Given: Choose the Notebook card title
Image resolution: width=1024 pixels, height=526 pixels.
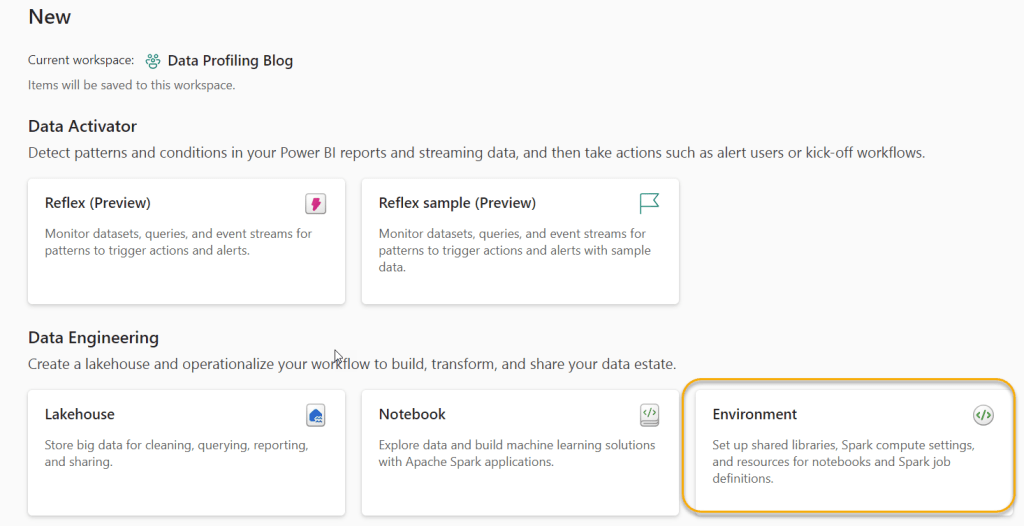Looking at the screenshot, I should [x=412, y=414].
